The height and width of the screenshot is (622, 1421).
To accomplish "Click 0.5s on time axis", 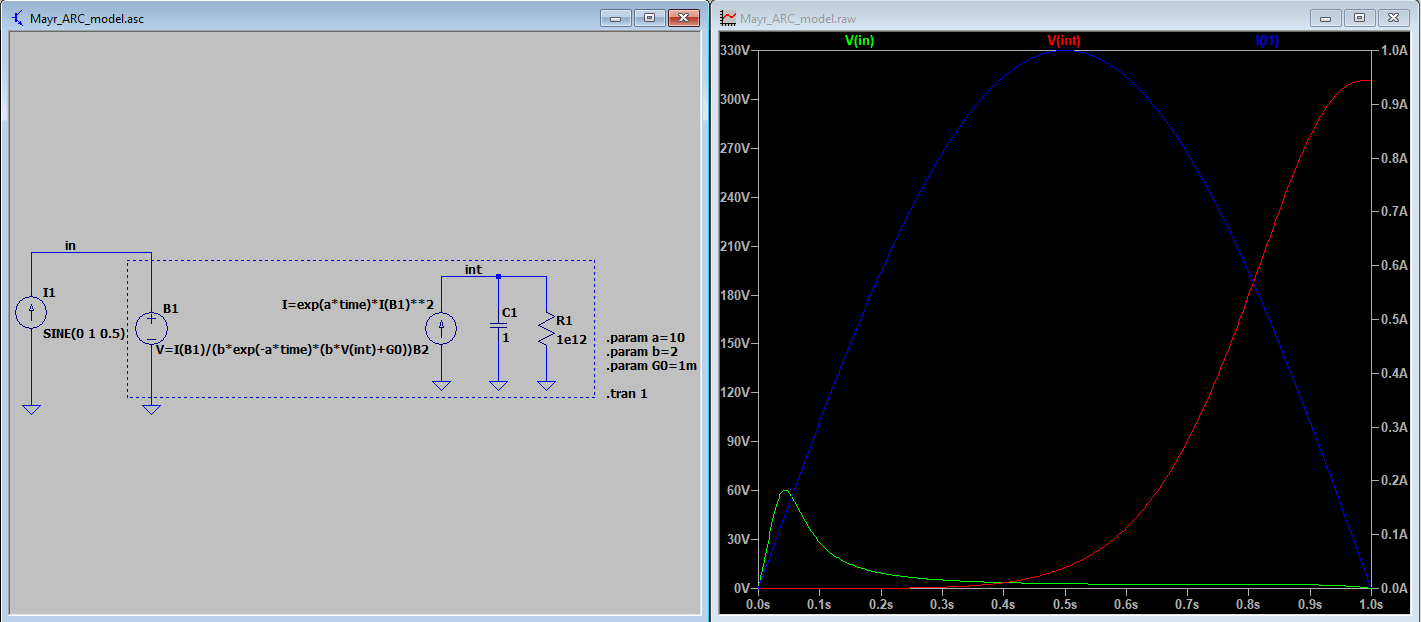I will [x=1065, y=605].
